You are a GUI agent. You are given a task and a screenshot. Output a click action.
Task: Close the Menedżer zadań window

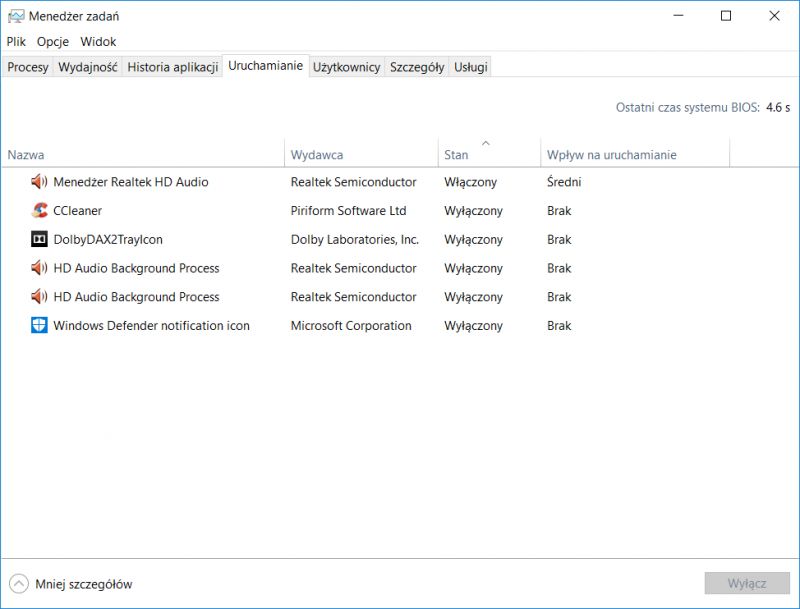click(x=774, y=16)
